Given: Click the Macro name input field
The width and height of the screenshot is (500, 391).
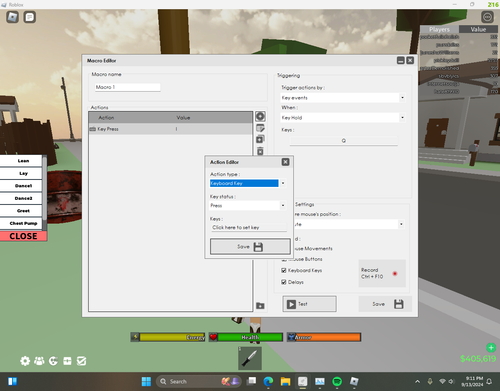Looking at the screenshot, I should pos(127,87).
